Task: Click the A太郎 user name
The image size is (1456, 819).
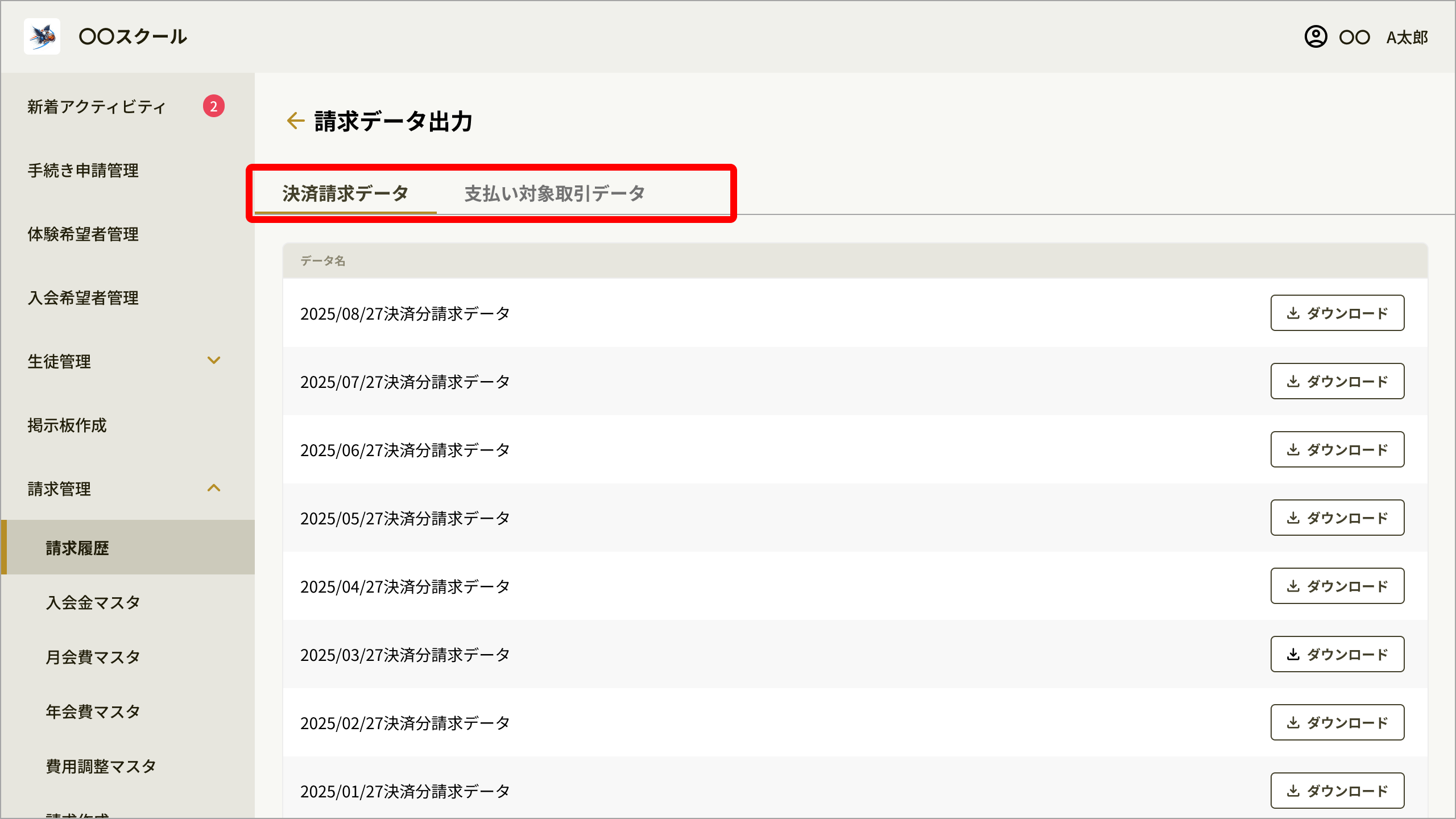Action: coord(1407,38)
